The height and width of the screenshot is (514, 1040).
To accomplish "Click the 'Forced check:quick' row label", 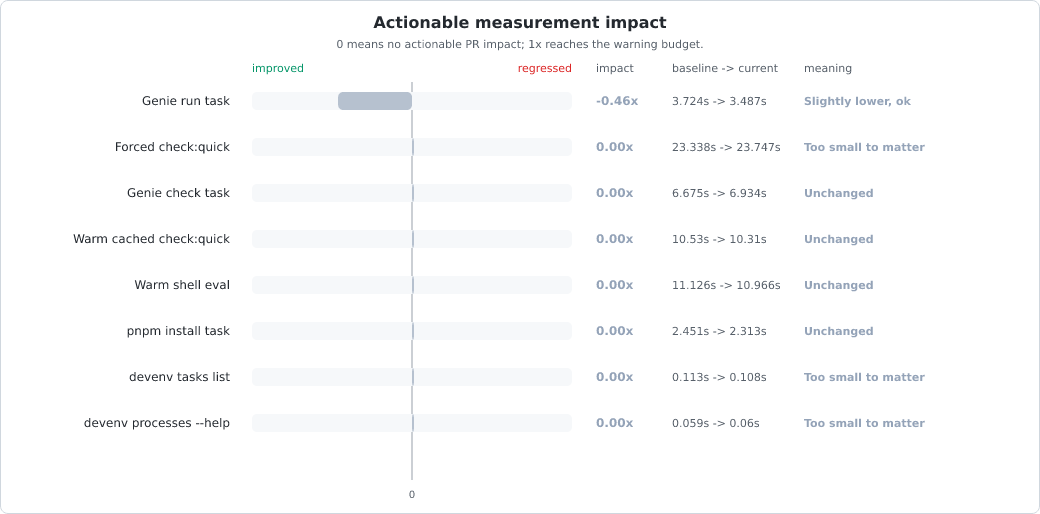I will click(172, 147).
